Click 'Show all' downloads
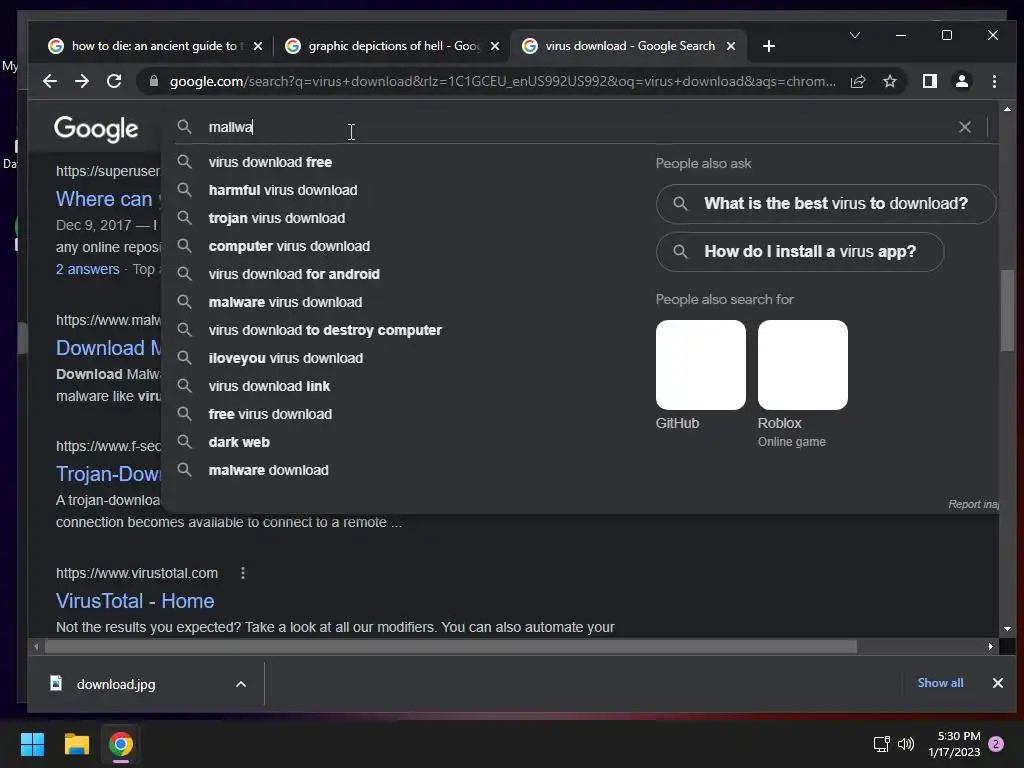The image size is (1024, 768). click(x=940, y=683)
